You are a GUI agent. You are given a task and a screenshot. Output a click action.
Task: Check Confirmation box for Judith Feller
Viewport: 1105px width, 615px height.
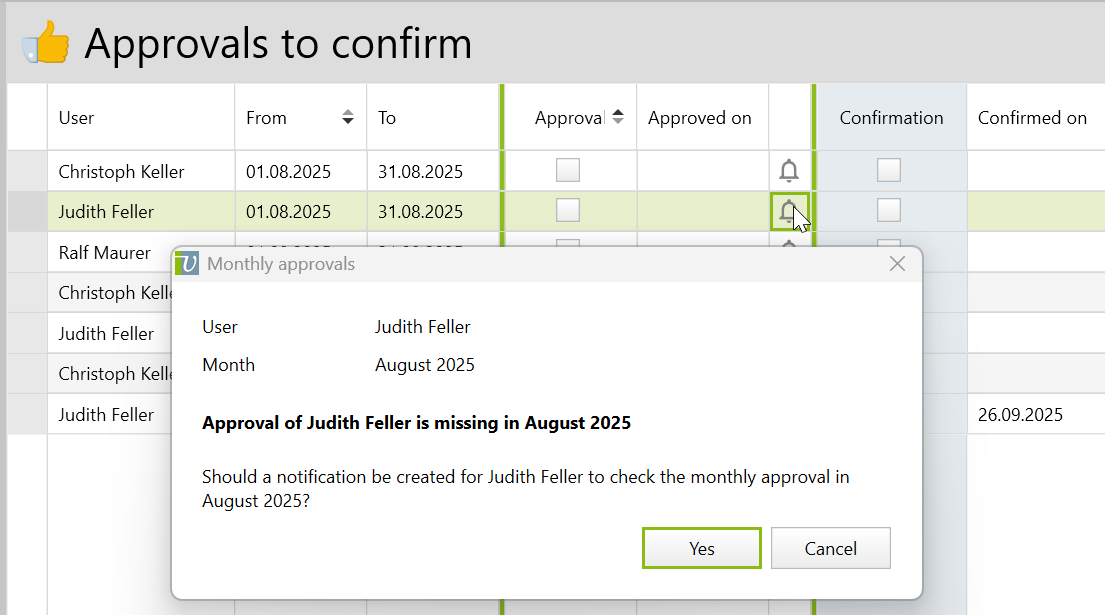[889, 210]
